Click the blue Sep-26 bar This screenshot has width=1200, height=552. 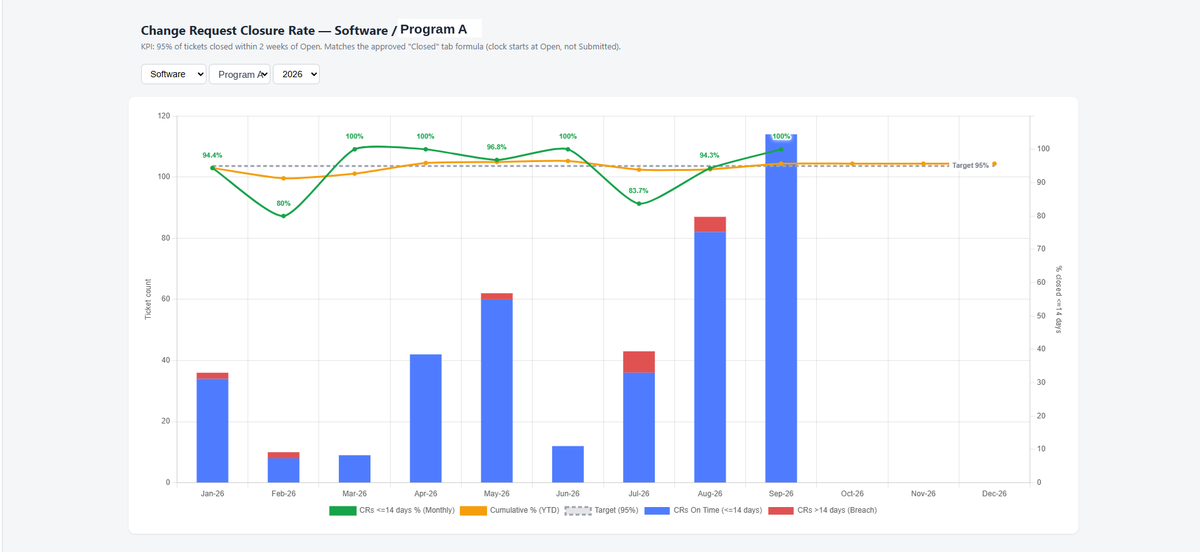pyautogui.click(x=781, y=308)
